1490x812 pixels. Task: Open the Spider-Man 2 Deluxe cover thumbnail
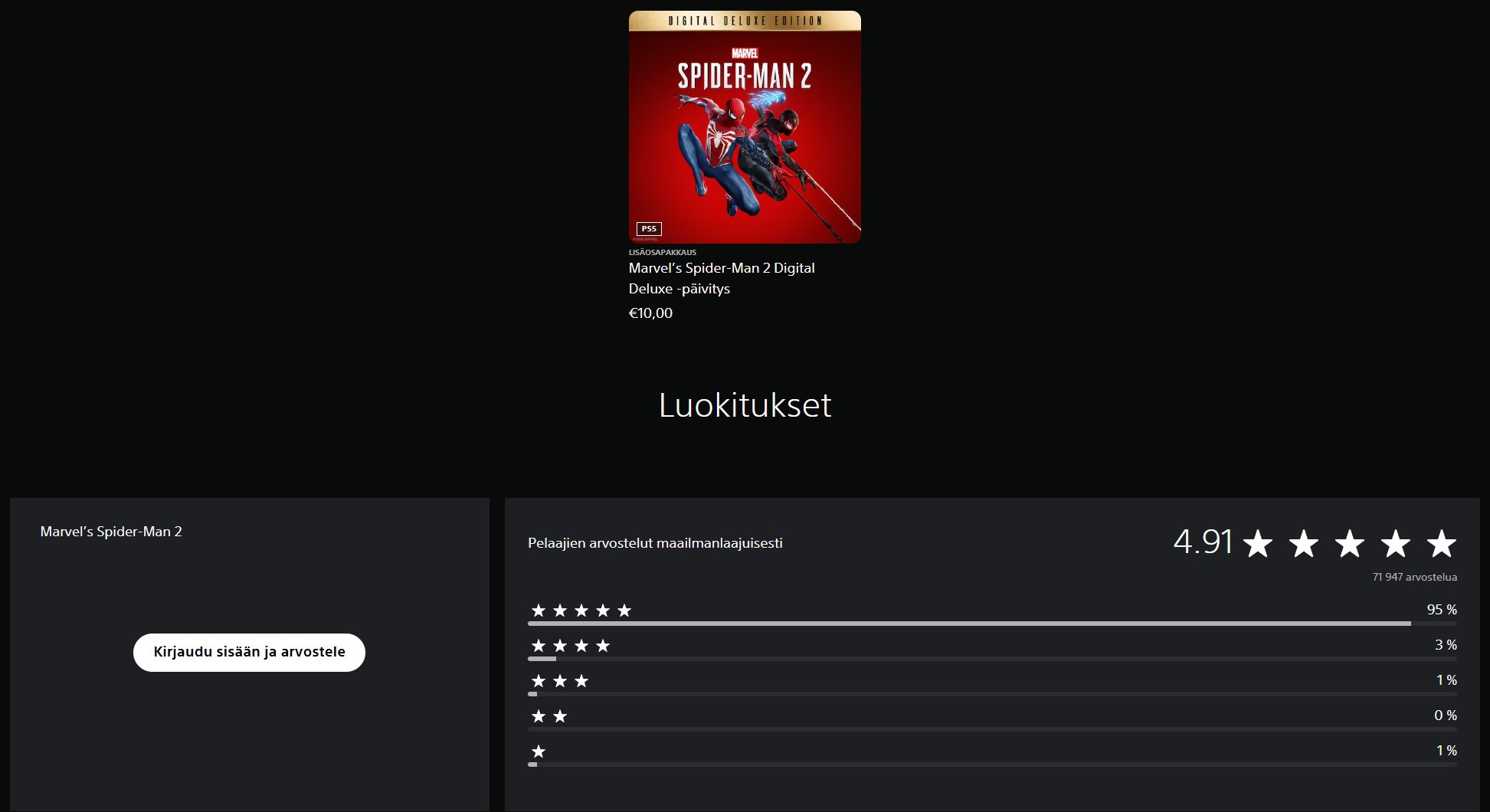tap(745, 127)
